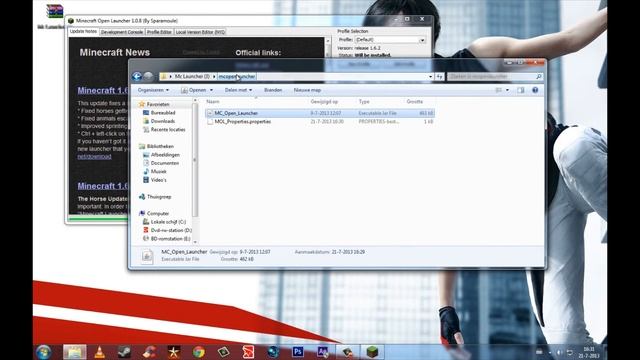
Task: Click the change view icon in the Explorer toolbar
Action: coord(498,90)
